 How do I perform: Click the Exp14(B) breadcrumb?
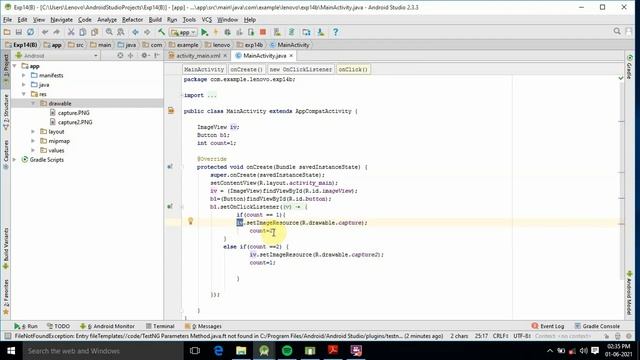[21, 45]
